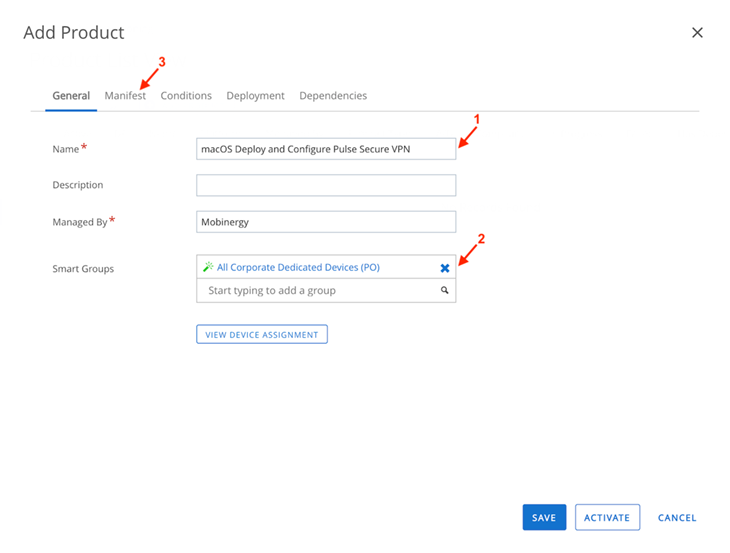This screenshot has width=730, height=553.
Task: Click into the product Name field
Action: pos(325,149)
